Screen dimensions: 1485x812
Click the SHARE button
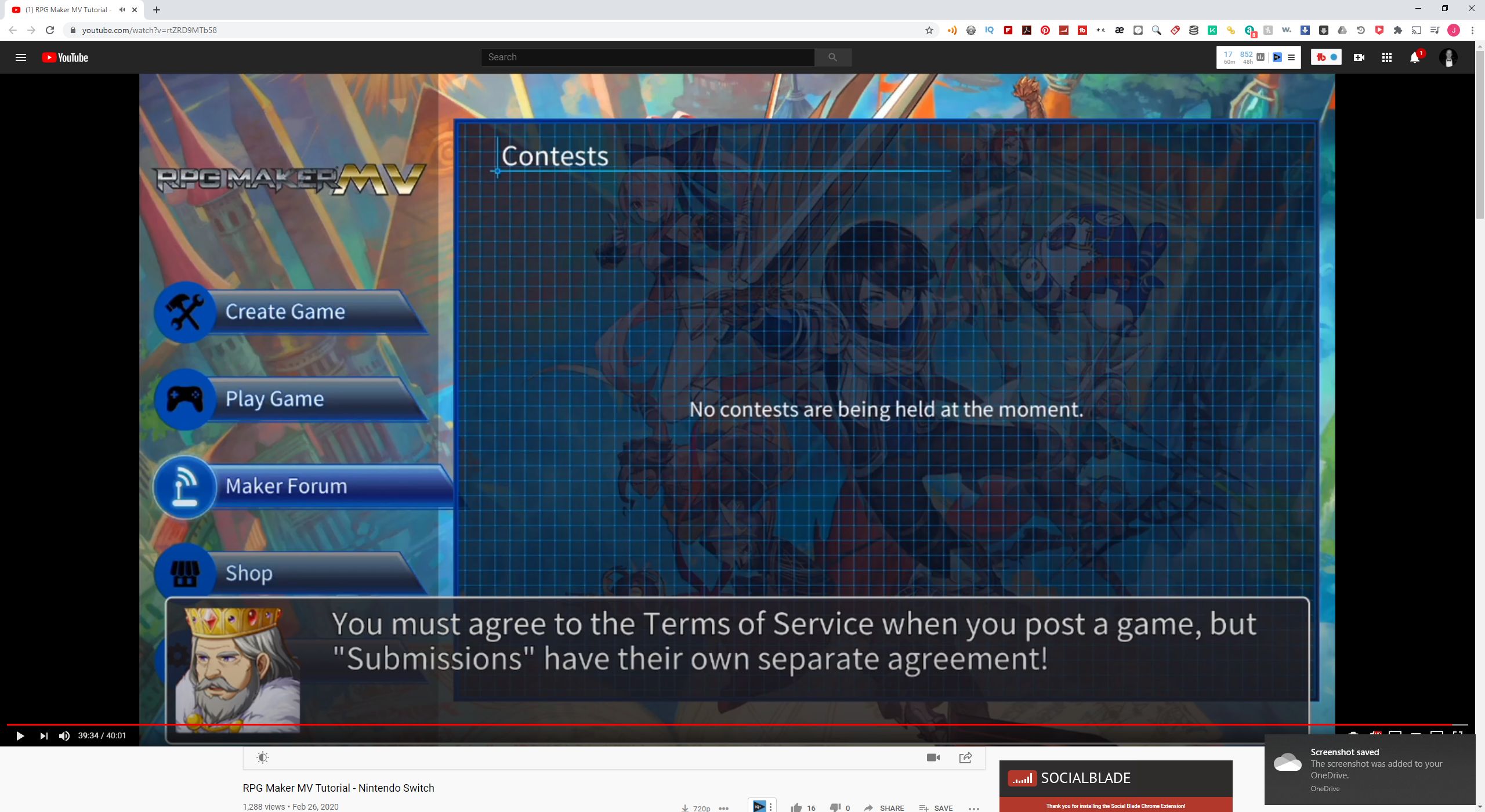(884, 807)
